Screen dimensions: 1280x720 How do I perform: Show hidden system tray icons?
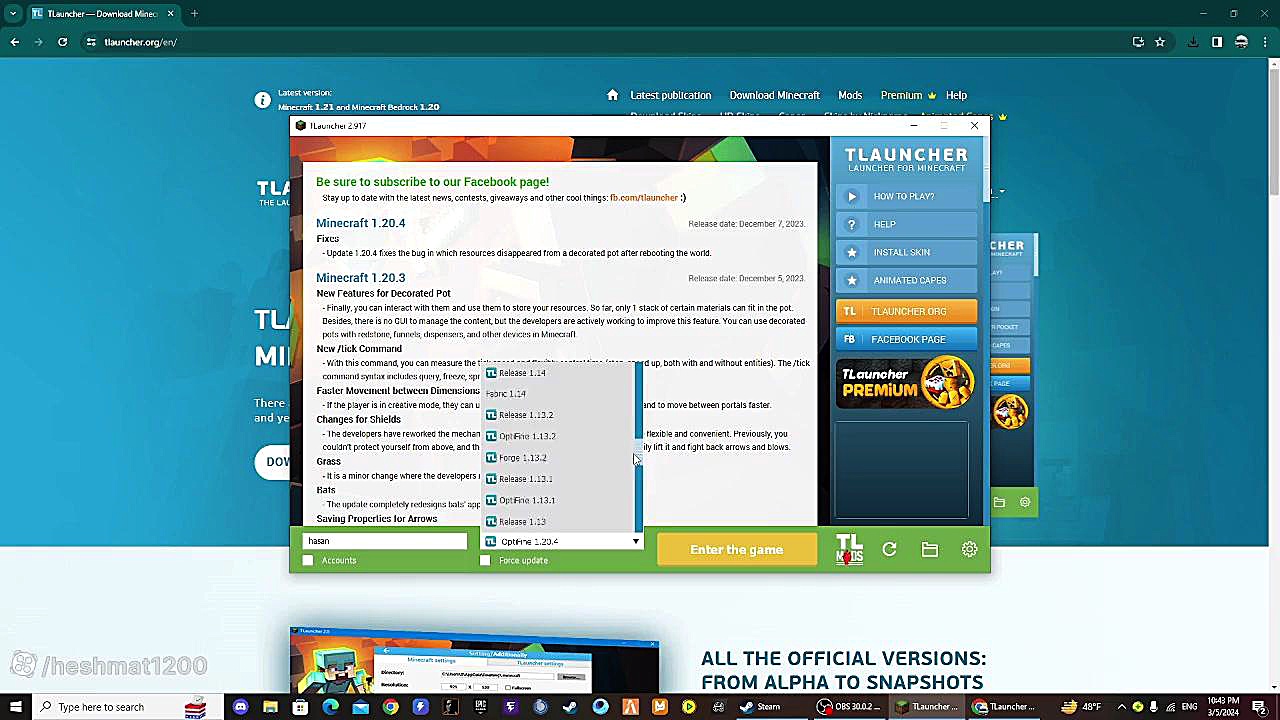1121,707
